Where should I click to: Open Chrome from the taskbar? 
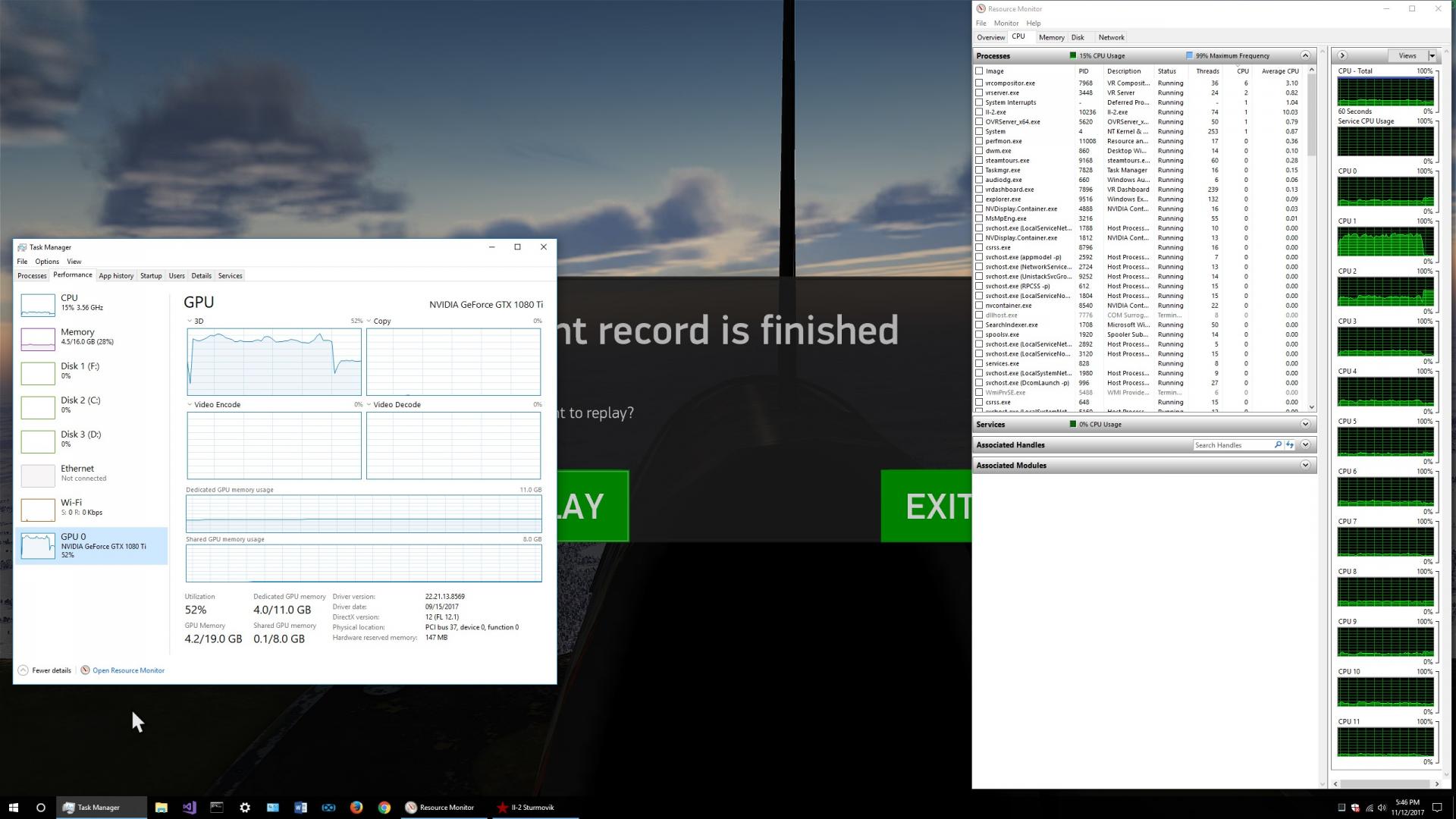(384, 808)
